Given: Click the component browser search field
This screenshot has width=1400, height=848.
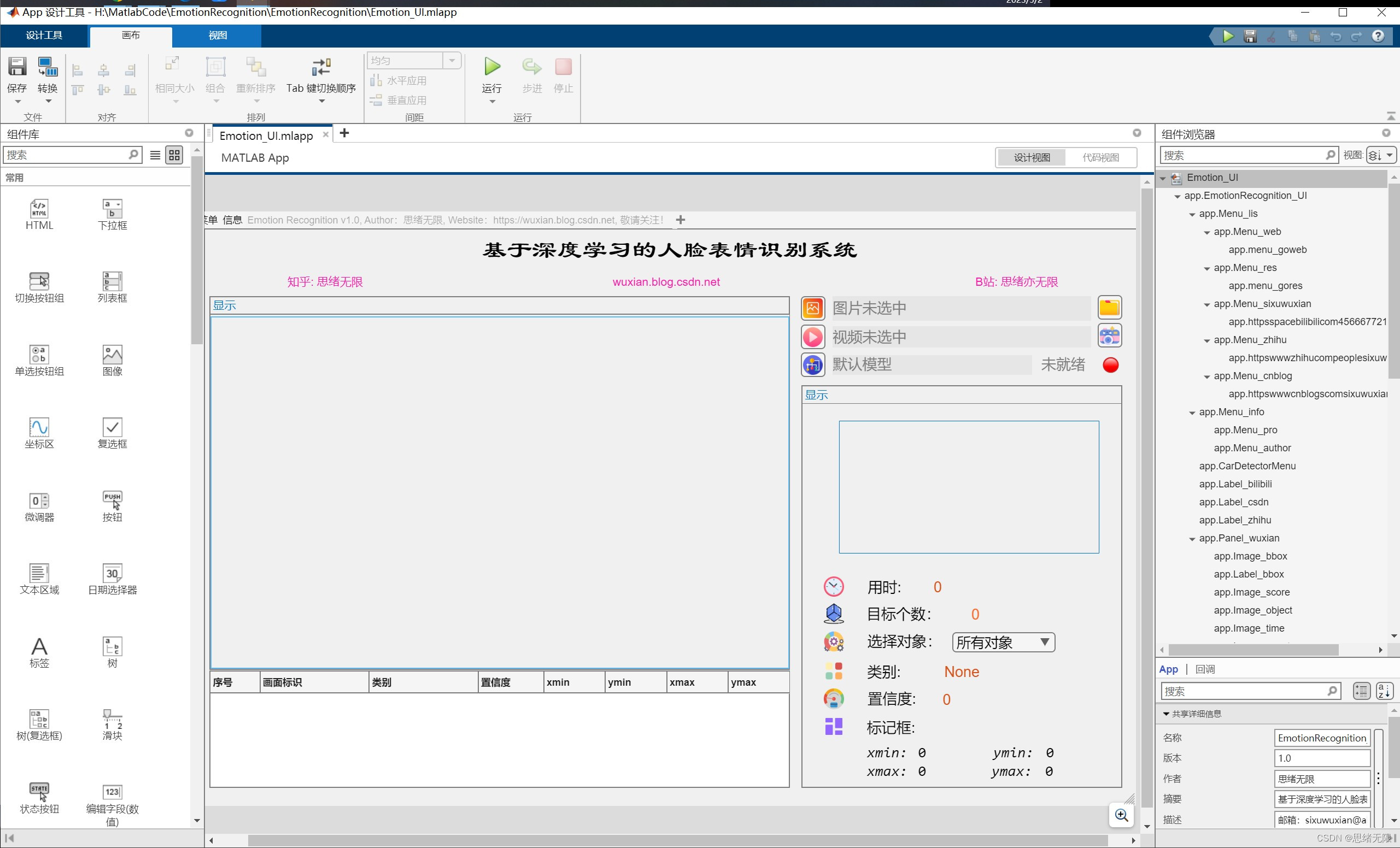Looking at the screenshot, I should pyautogui.click(x=1243, y=155).
